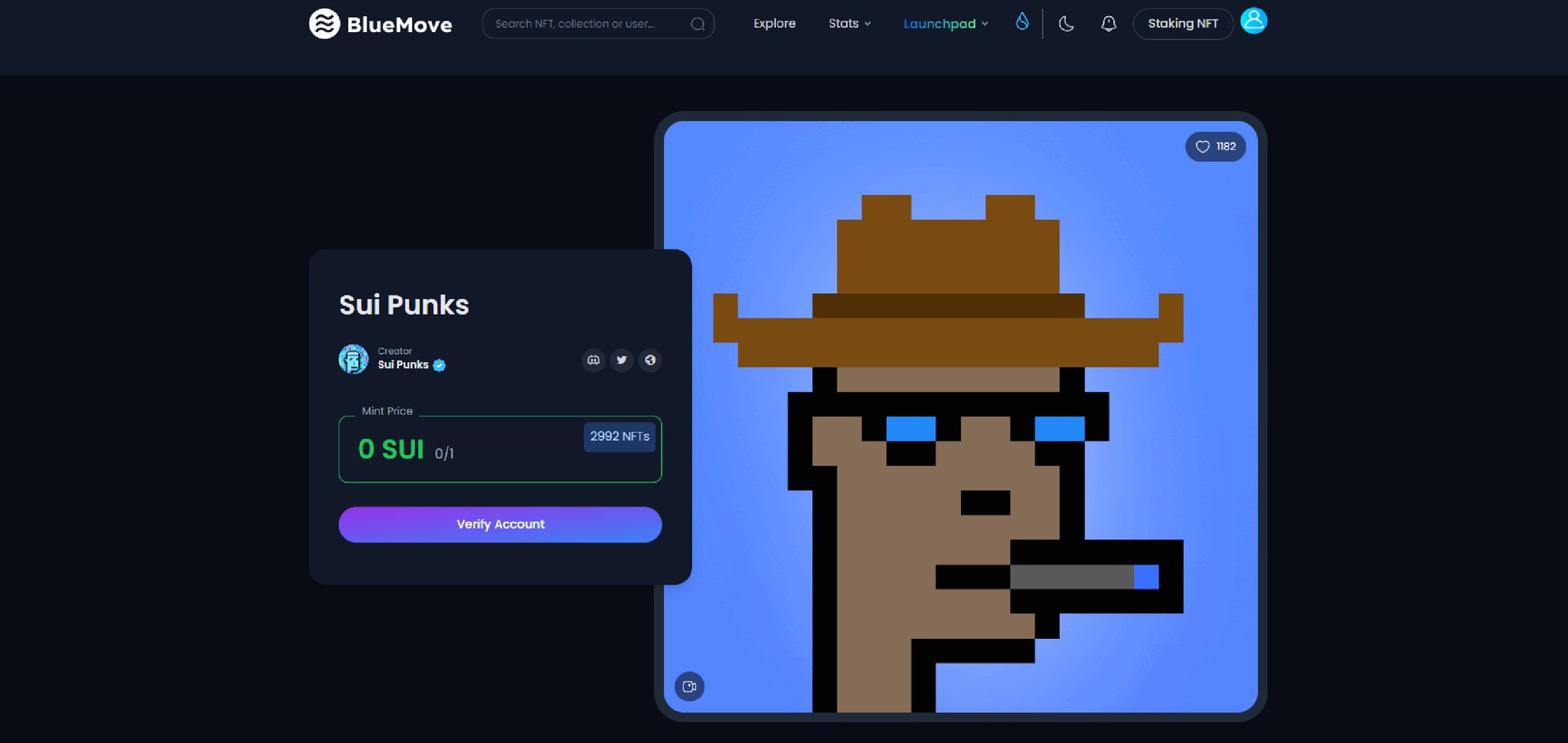Open the Explore menu item
The width and height of the screenshot is (1568, 743).
pyautogui.click(x=774, y=24)
